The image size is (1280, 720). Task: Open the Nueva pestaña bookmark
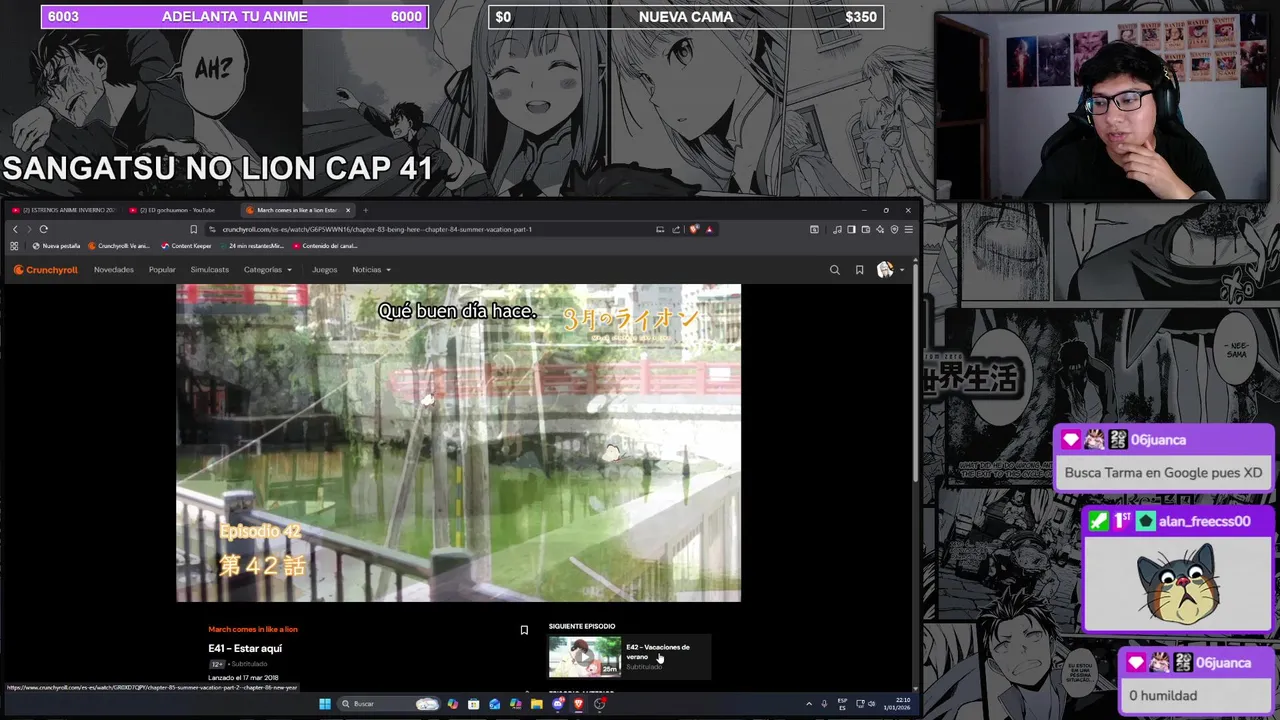[x=56, y=246]
